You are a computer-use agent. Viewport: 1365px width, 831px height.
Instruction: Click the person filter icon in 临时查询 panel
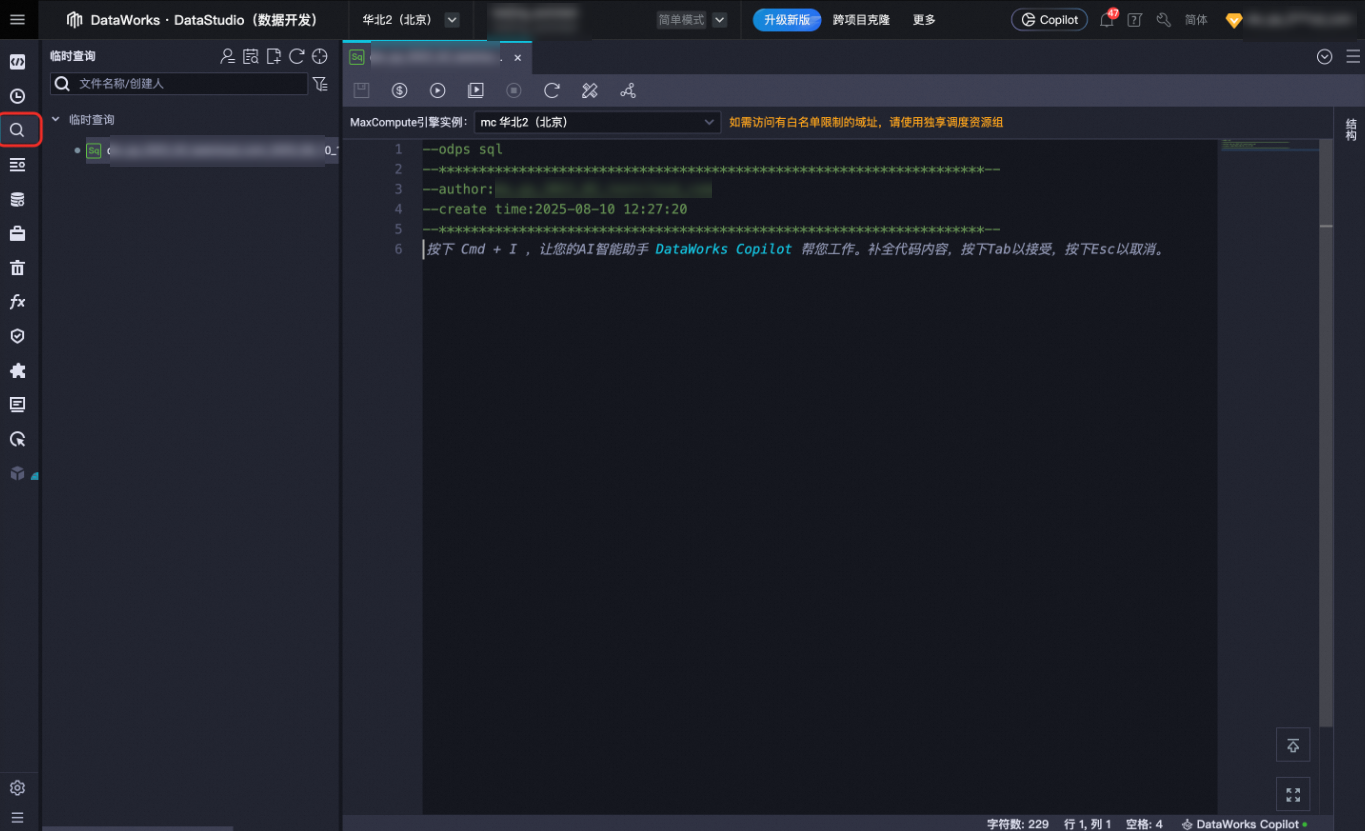click(x=228, y=56)
